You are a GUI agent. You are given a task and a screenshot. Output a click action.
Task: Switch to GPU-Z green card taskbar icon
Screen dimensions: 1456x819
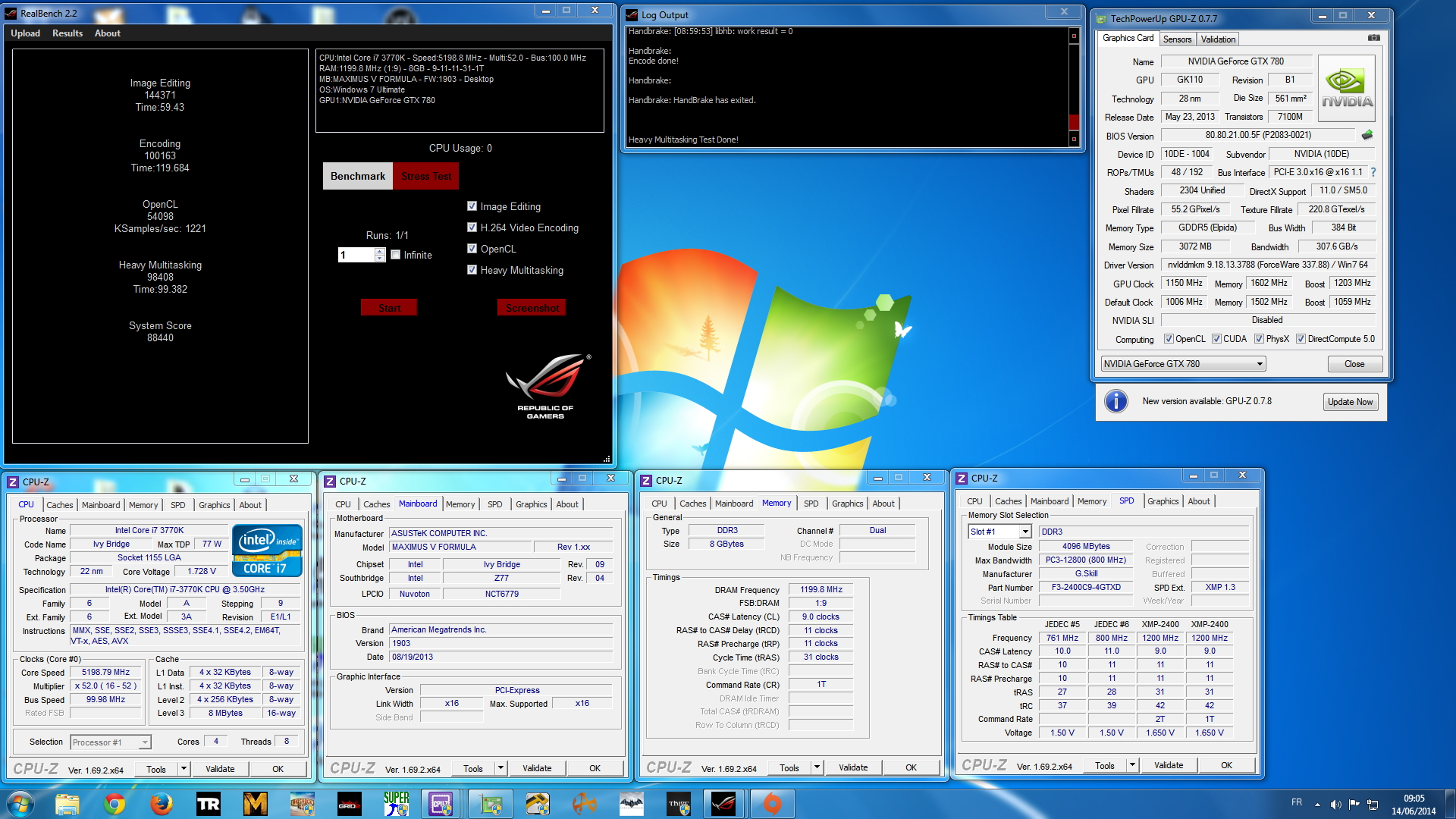(491, 804)
